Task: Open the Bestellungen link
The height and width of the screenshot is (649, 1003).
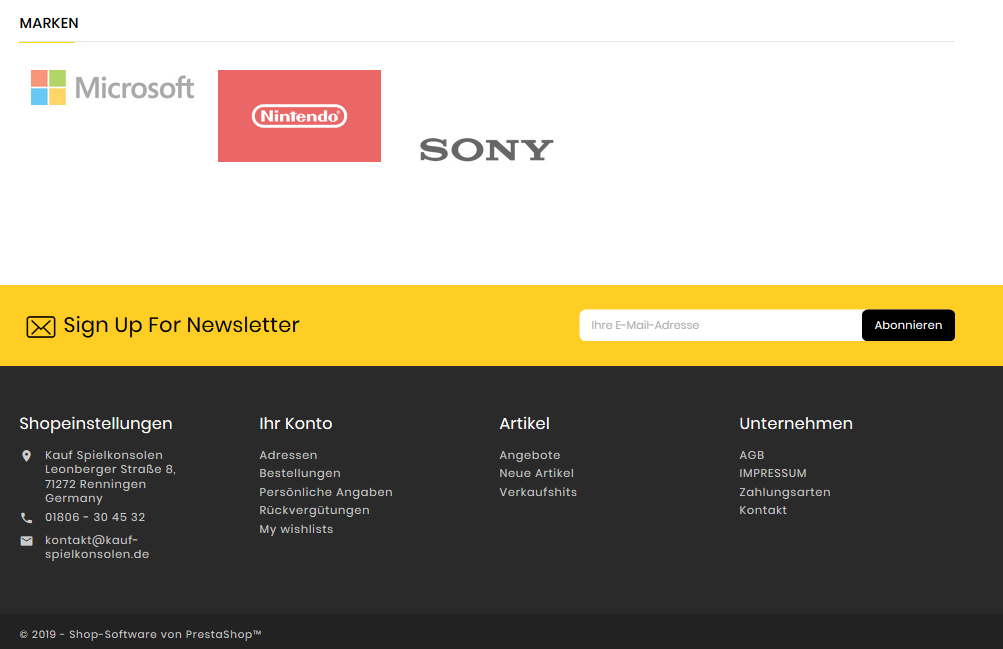Action: point(299,473)
